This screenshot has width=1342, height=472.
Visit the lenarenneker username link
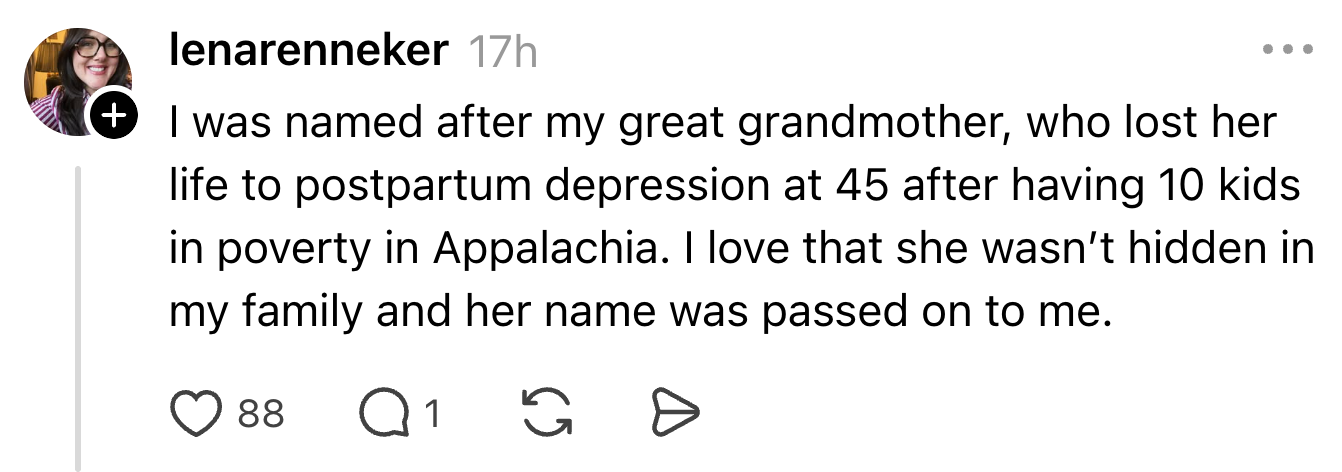pos(309,50)
